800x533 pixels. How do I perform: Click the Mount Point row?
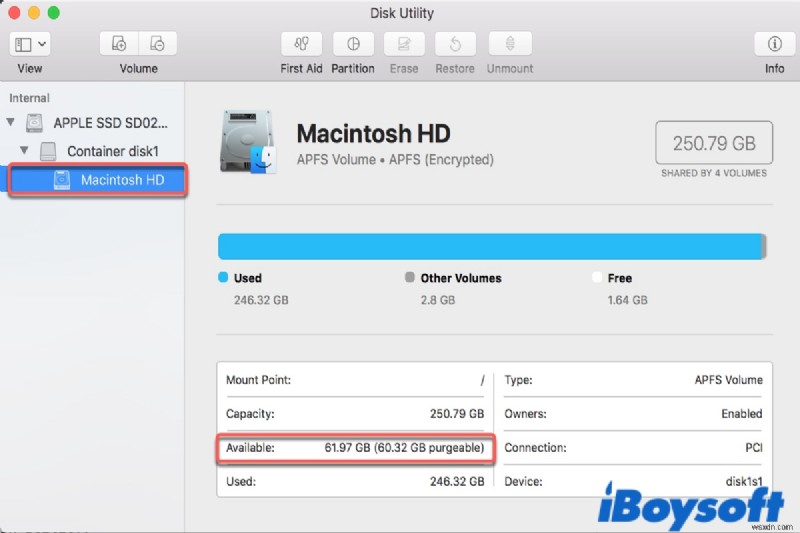tap(355, 380)
